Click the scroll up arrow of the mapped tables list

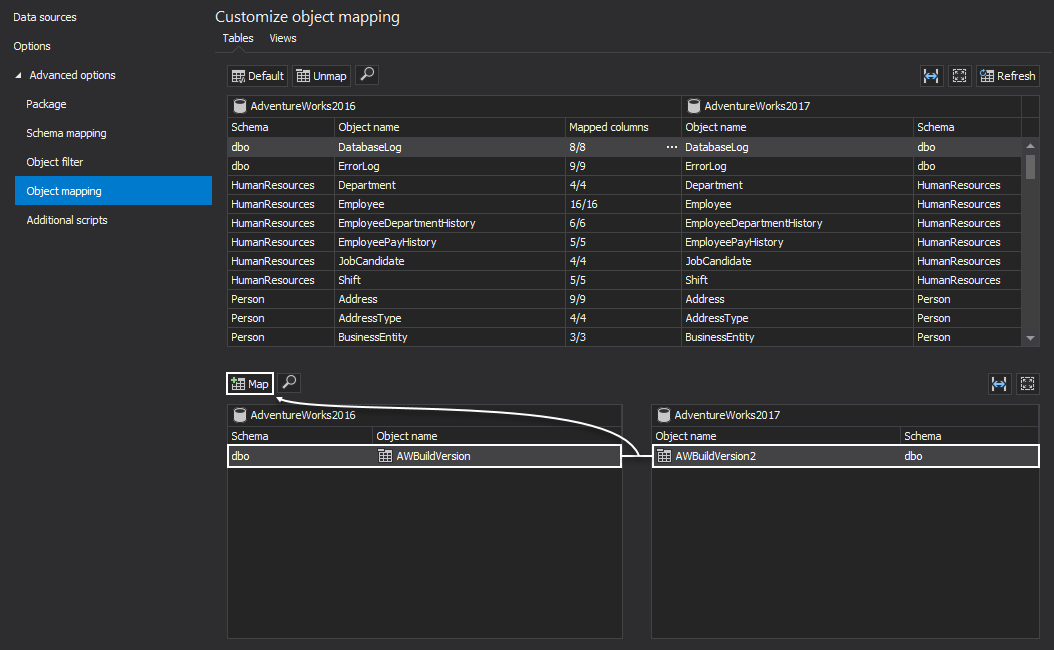click(x=1031, y=147)
